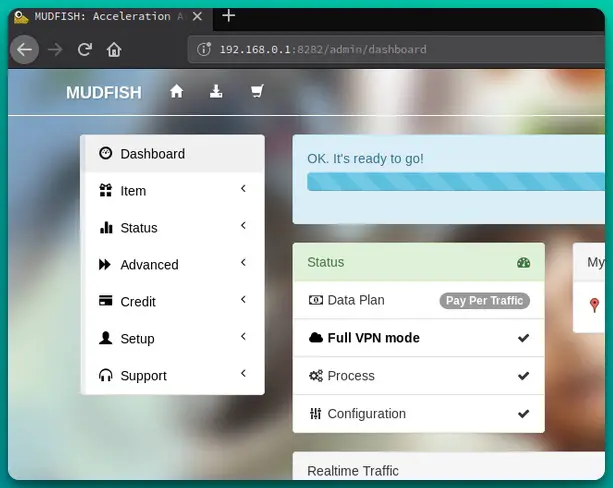Click the Setup user icon
This screenshot has width=613, height=488.
pos(106,338)
